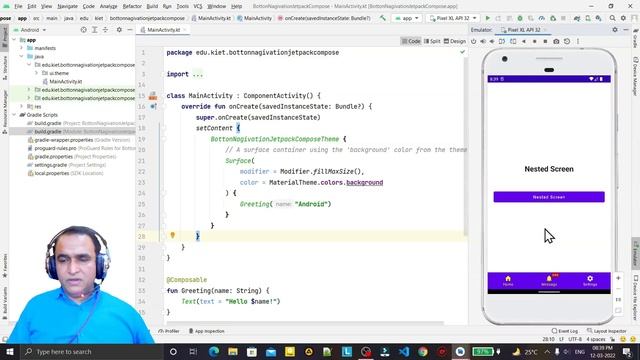Click Apply Changes profiler gauge icon
640x360 pixels.
(542, 18)
